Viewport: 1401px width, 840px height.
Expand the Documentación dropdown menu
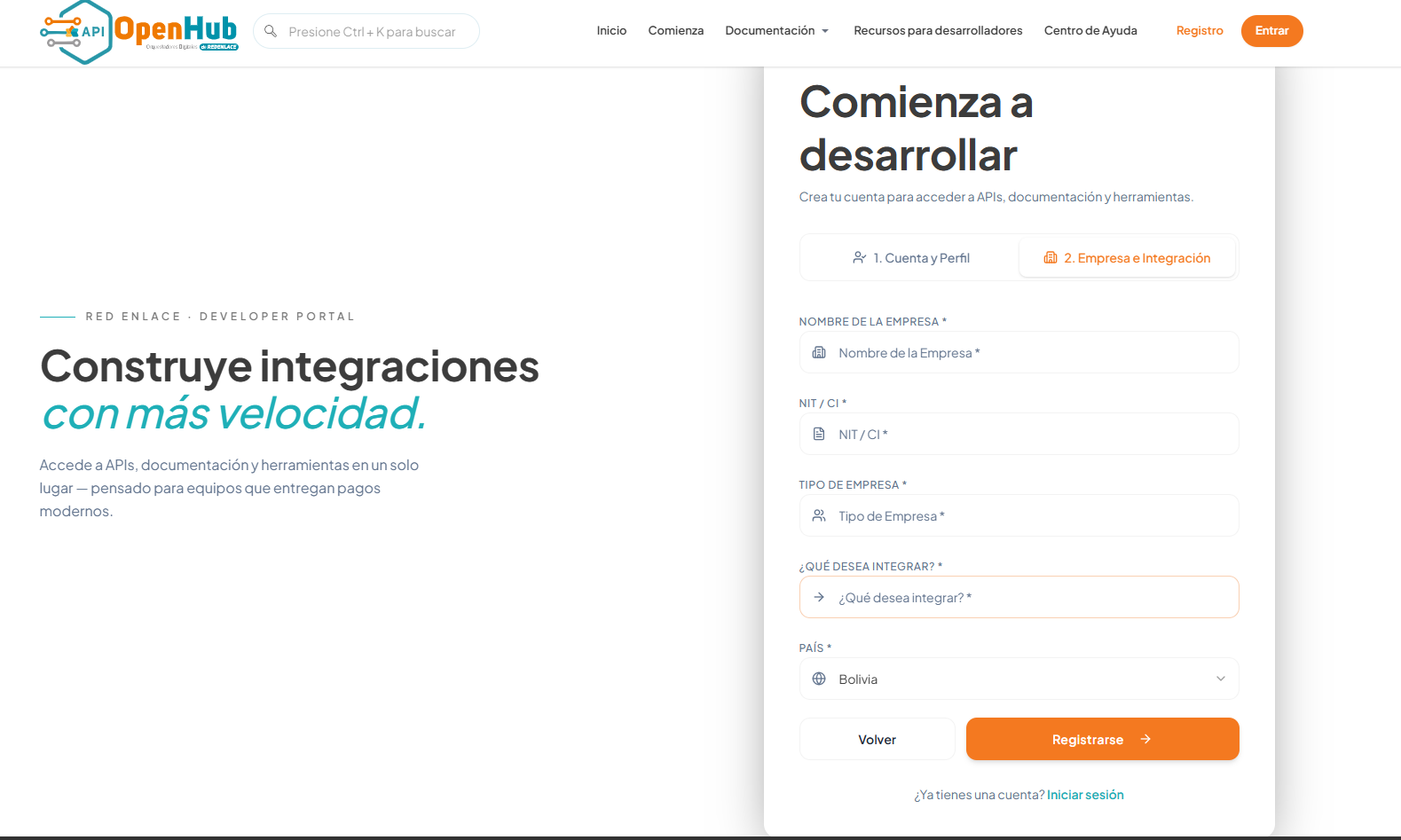click(x=776, y=31)
